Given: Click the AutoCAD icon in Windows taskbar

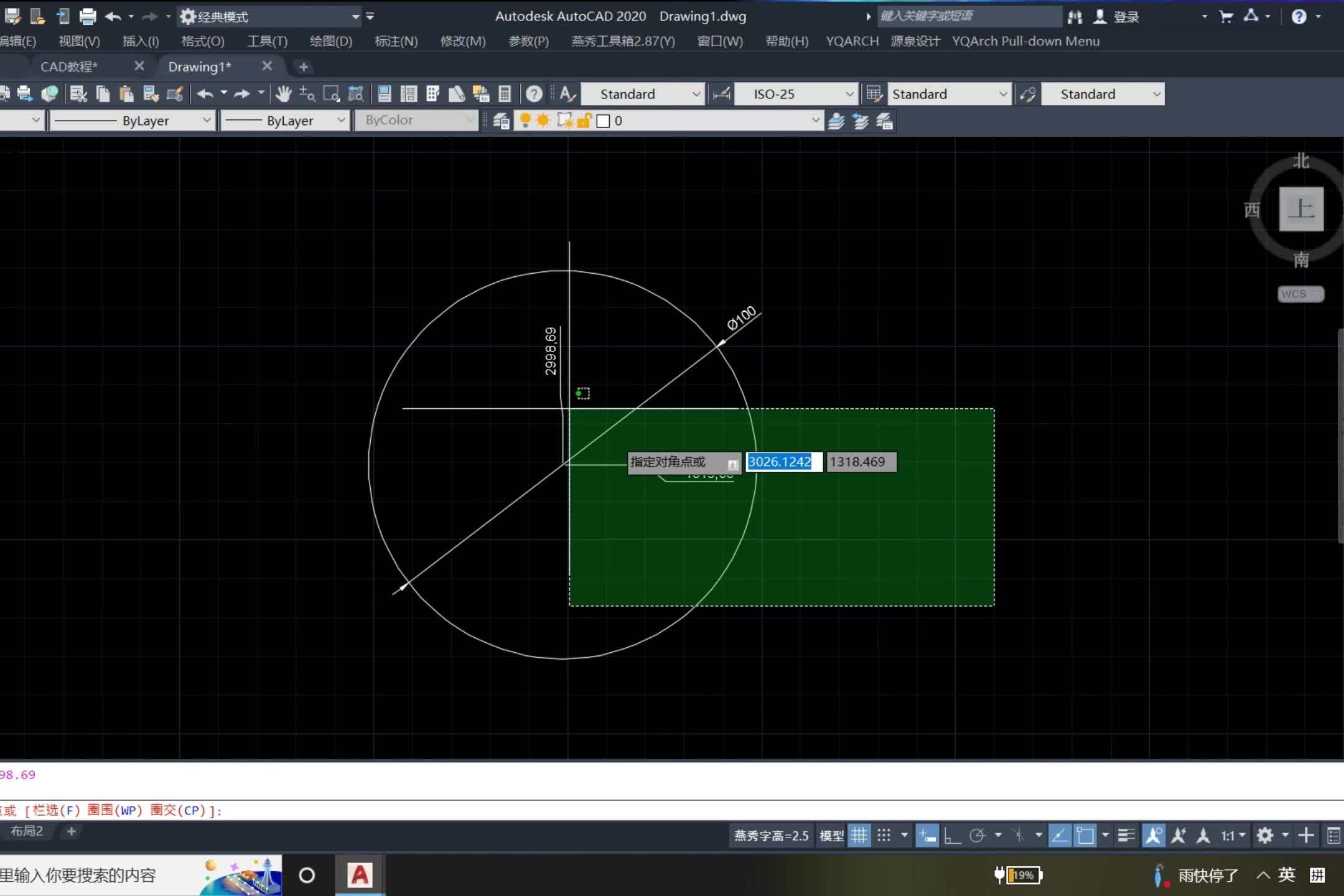Looking at the screenshot, I should pyautogui.click(x=360, y=875).
